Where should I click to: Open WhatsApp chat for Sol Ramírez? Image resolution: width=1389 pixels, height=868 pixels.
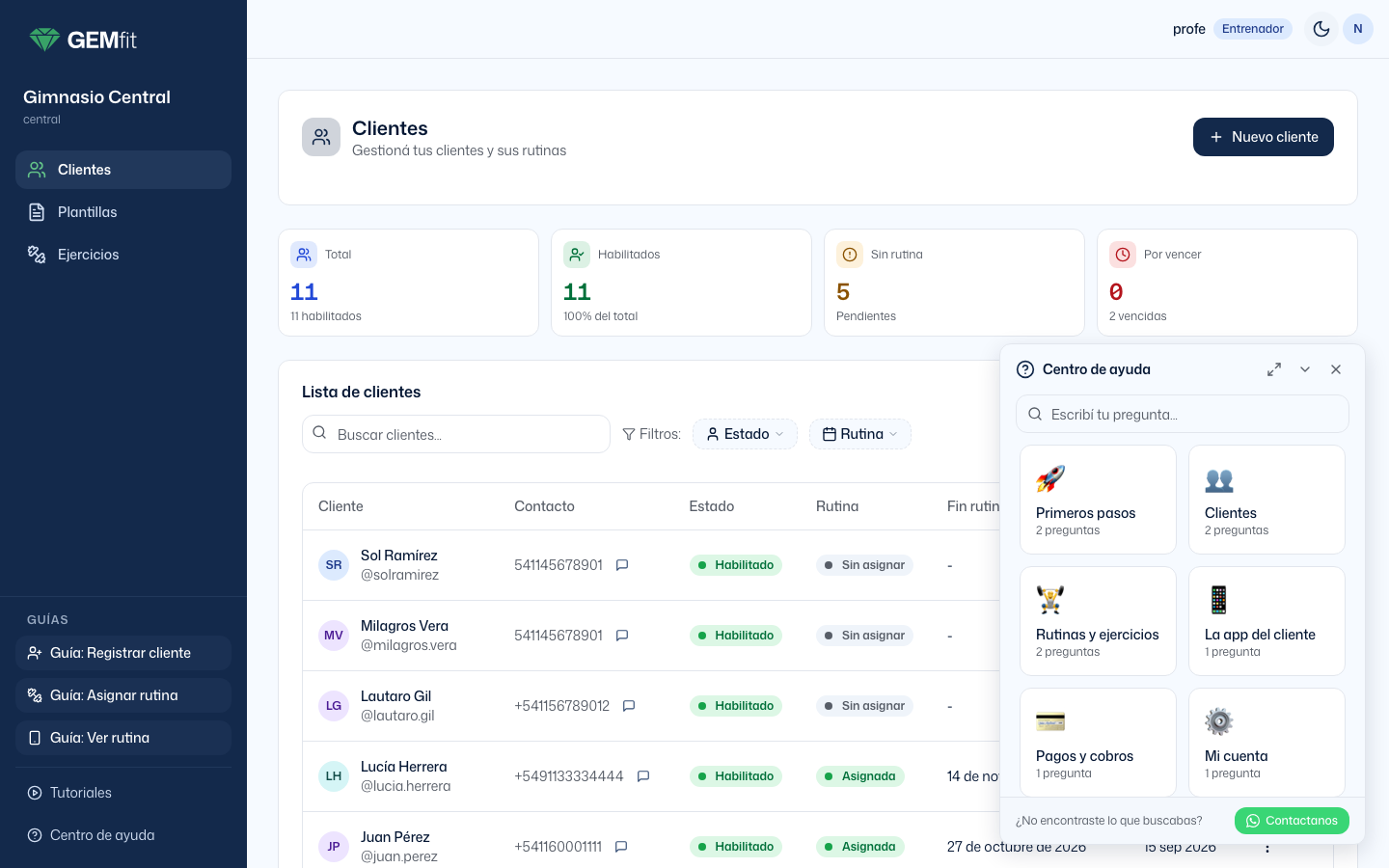tap(622, 565)
